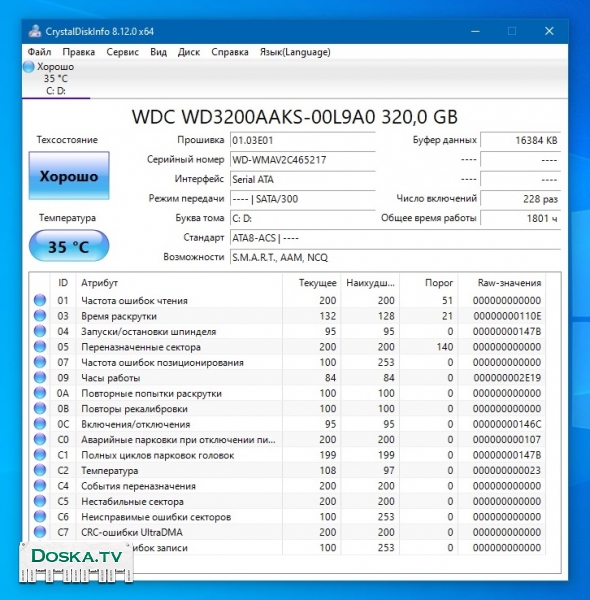Click status orb for row 04 Запуски/остановки шпинделя
Viewport: 590px width, 600px height.
[x=40, y=331]
